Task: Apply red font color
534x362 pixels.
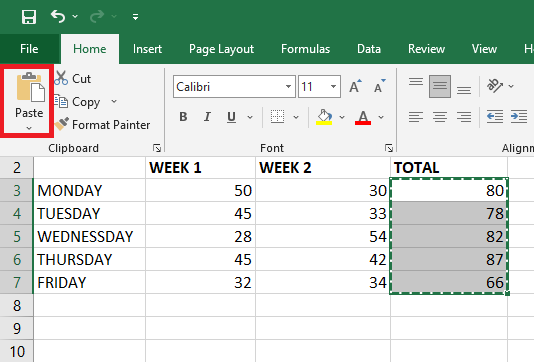Action: (363, 117)
